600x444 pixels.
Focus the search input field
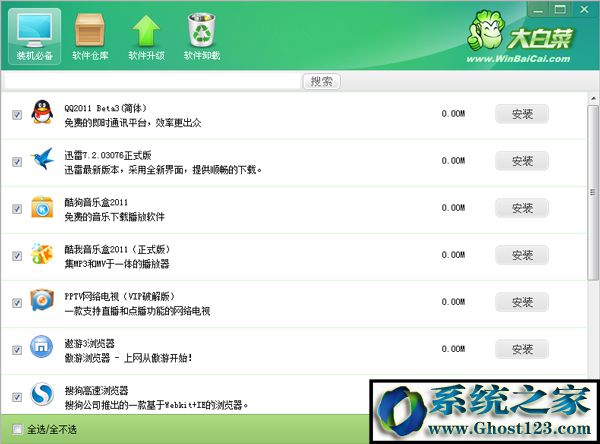(x=153, y=81)
